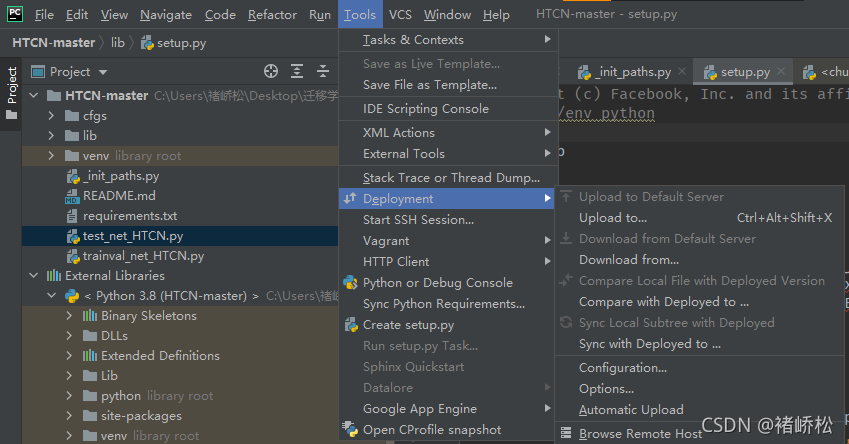Open the Window menu
The height and width of the screenshot is (444, 849).
pyautogui.click(x=447, y=15)
